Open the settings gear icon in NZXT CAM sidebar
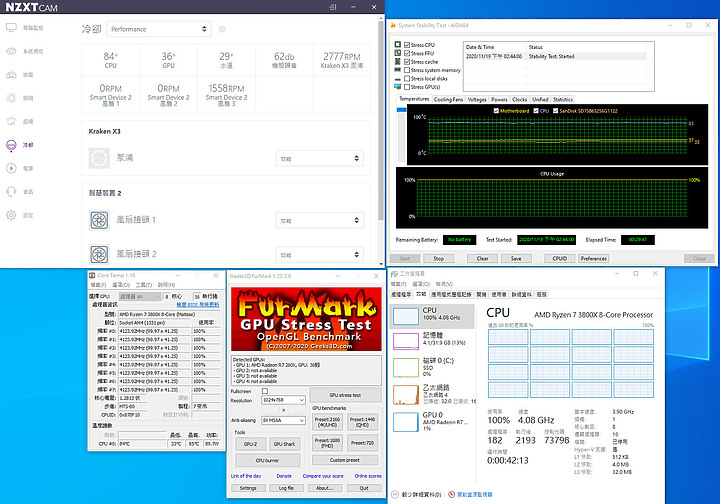Image resolution: width=720 pixels, height=504 pixels. tap(11, 215)
